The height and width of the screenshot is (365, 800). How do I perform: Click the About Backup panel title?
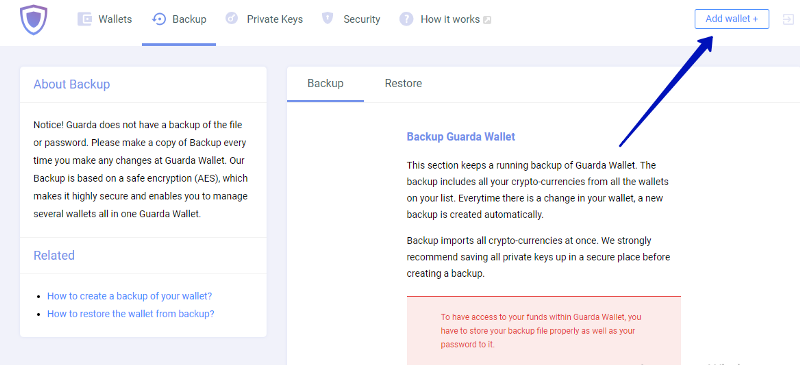[x=71, y=84]
